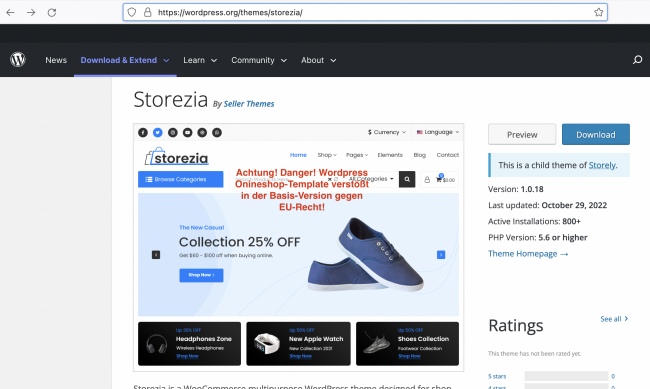The image size is (650, 389).
Task: Click the slider next arrow
Action: click(441, 255)
